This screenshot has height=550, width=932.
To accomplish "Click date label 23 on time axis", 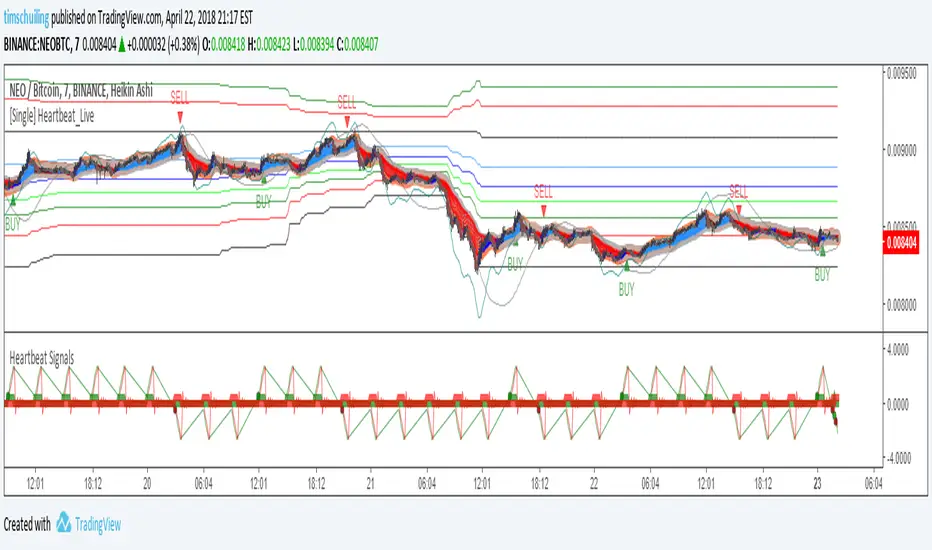I will pyautogui.click(x=817, y=484).
